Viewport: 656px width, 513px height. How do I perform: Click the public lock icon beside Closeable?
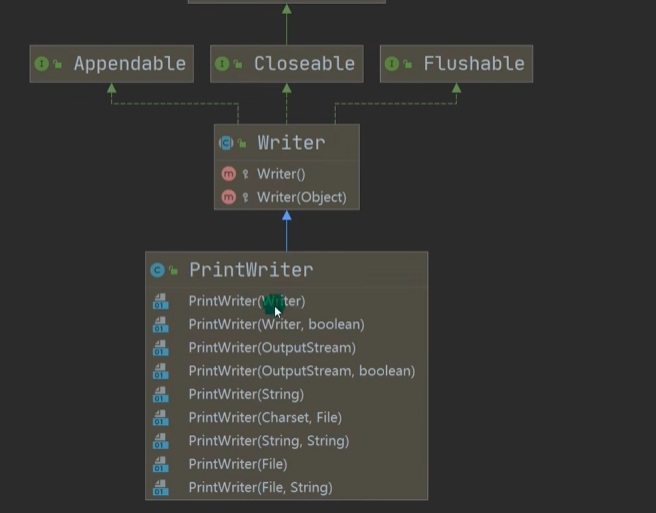(238, 64)
